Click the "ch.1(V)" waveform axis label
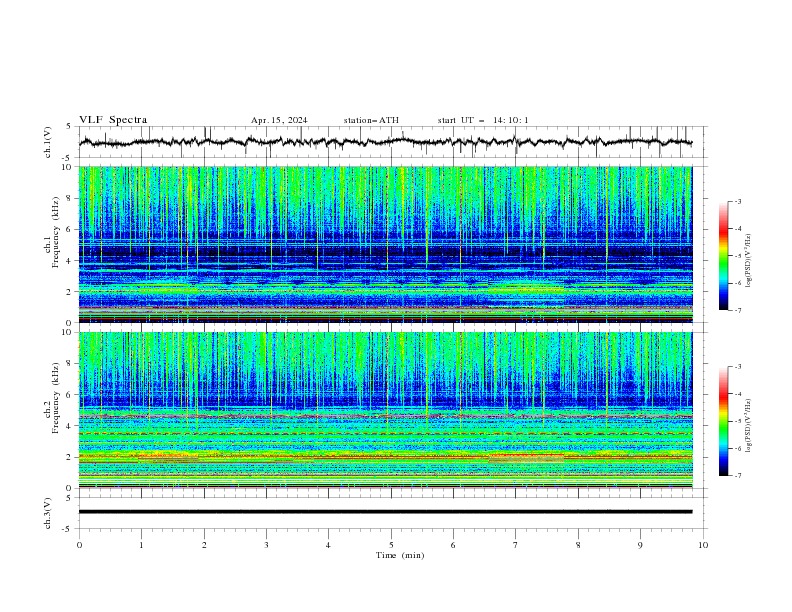 click(48, 142)
